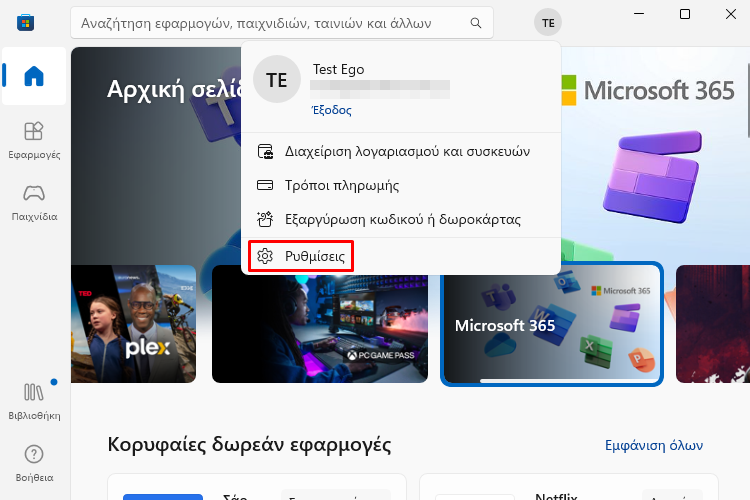Click the Test Ego account name
Screen dimensions: 750x500
[339, 69]
